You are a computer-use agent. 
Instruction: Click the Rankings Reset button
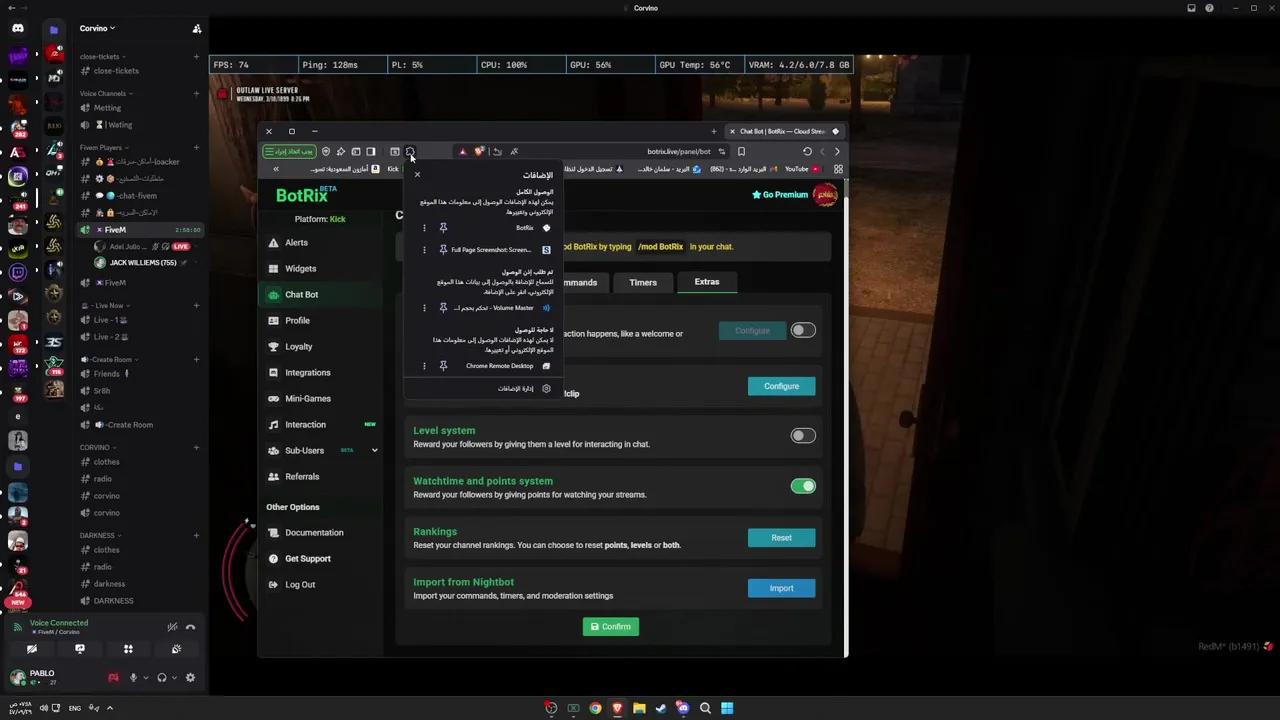coord(781,538)
